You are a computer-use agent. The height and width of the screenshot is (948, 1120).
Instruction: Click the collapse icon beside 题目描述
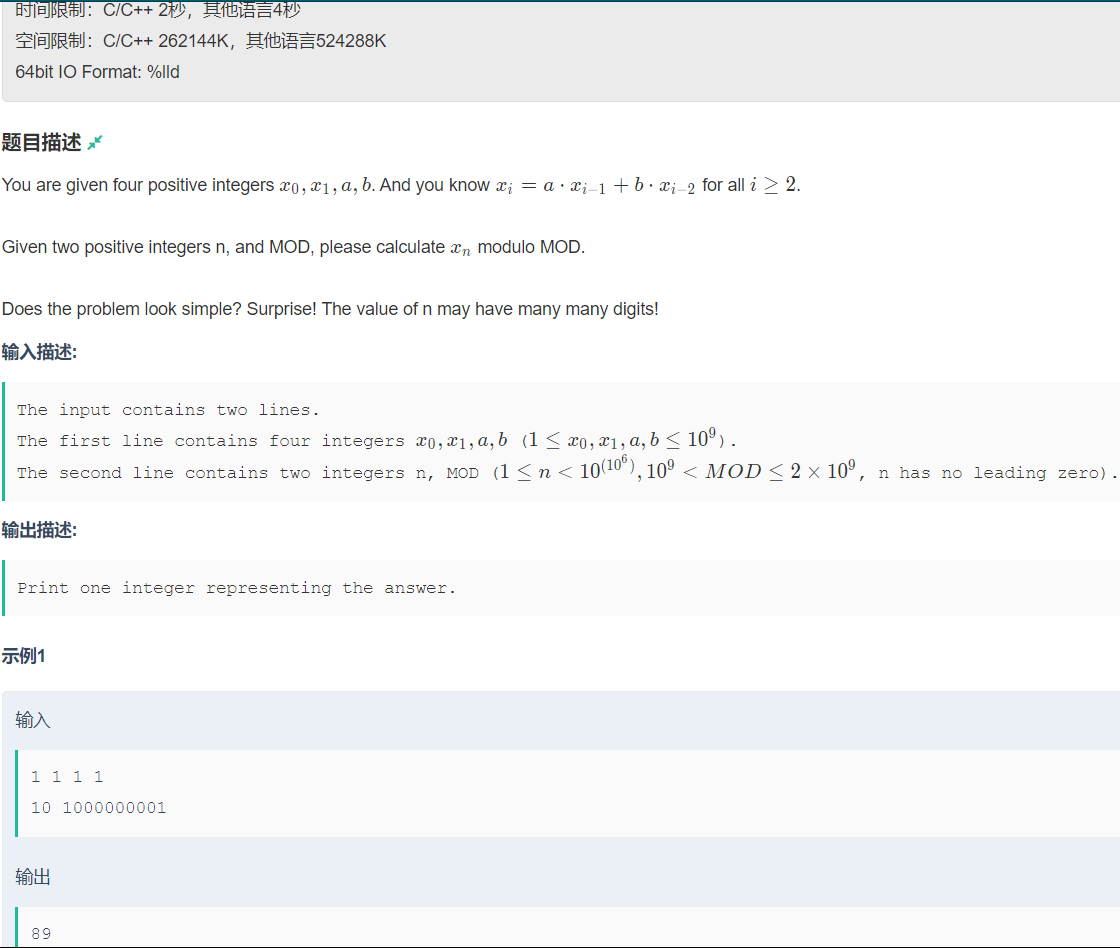pyautogui.click(x=95, y=143)
